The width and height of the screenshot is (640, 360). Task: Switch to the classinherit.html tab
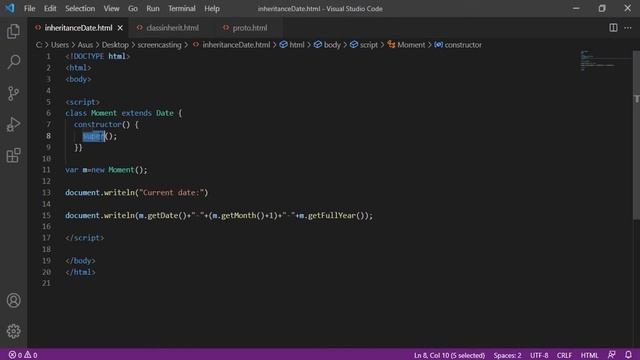[x=172, y=28]
